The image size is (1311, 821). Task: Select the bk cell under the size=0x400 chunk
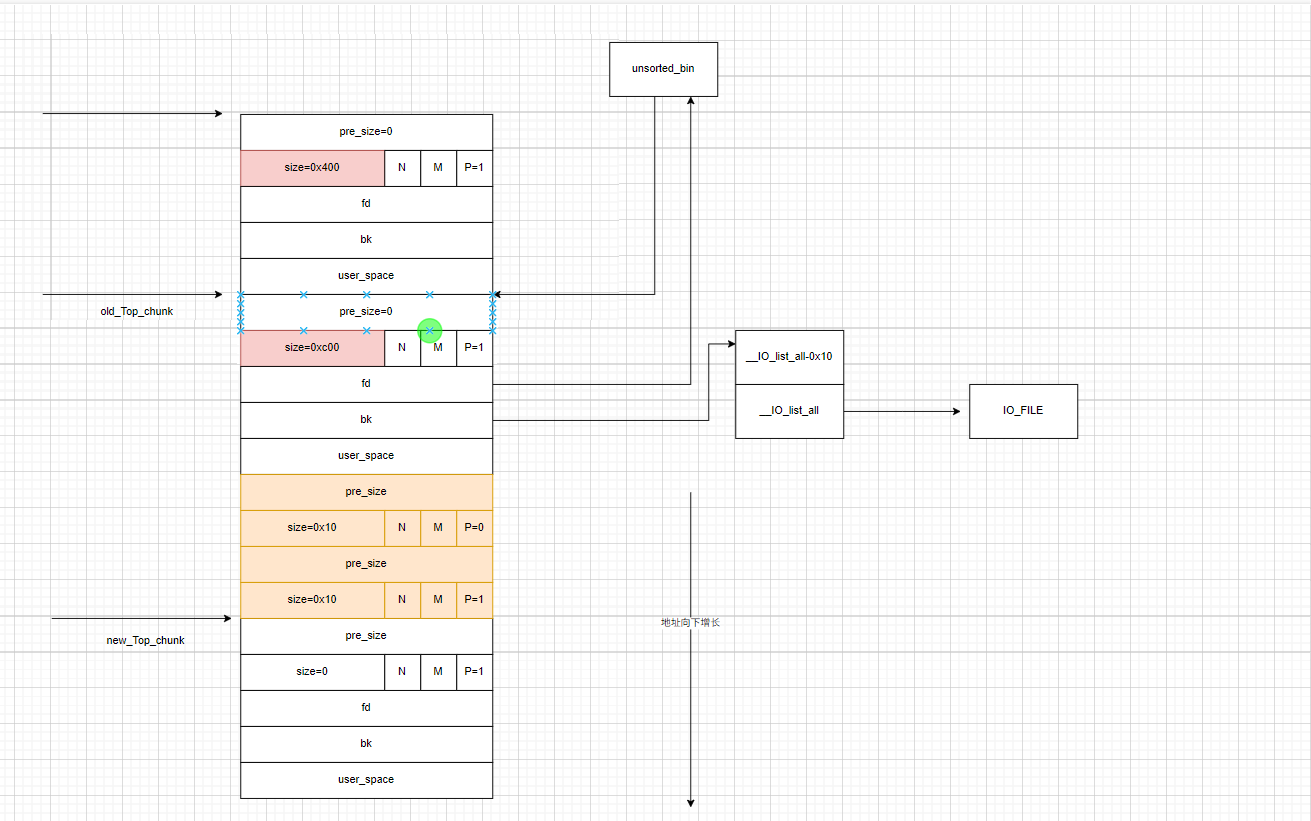pos(366,240)
